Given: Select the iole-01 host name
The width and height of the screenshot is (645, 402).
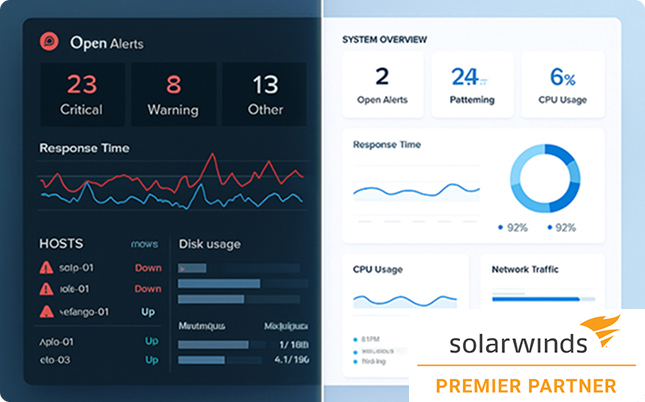Looking at the screenshot, I should [x=74, y=289].
